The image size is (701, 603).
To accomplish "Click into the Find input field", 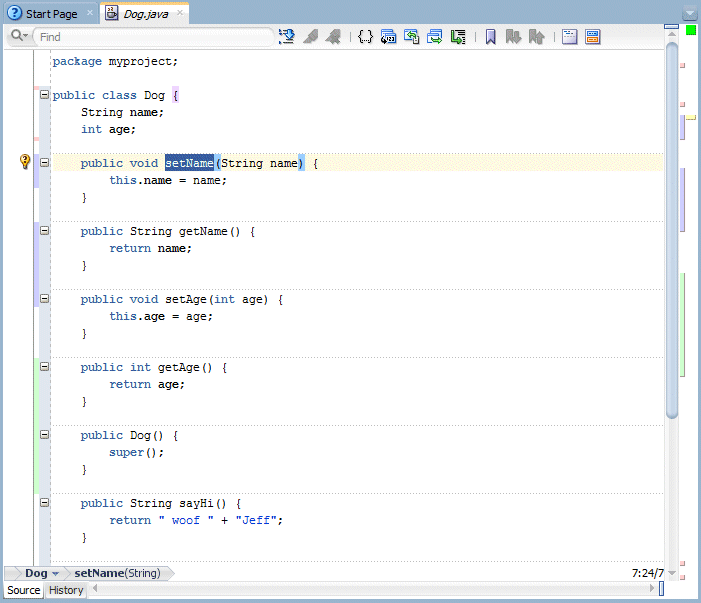I will pyautogui.click(x=153, y=37).
